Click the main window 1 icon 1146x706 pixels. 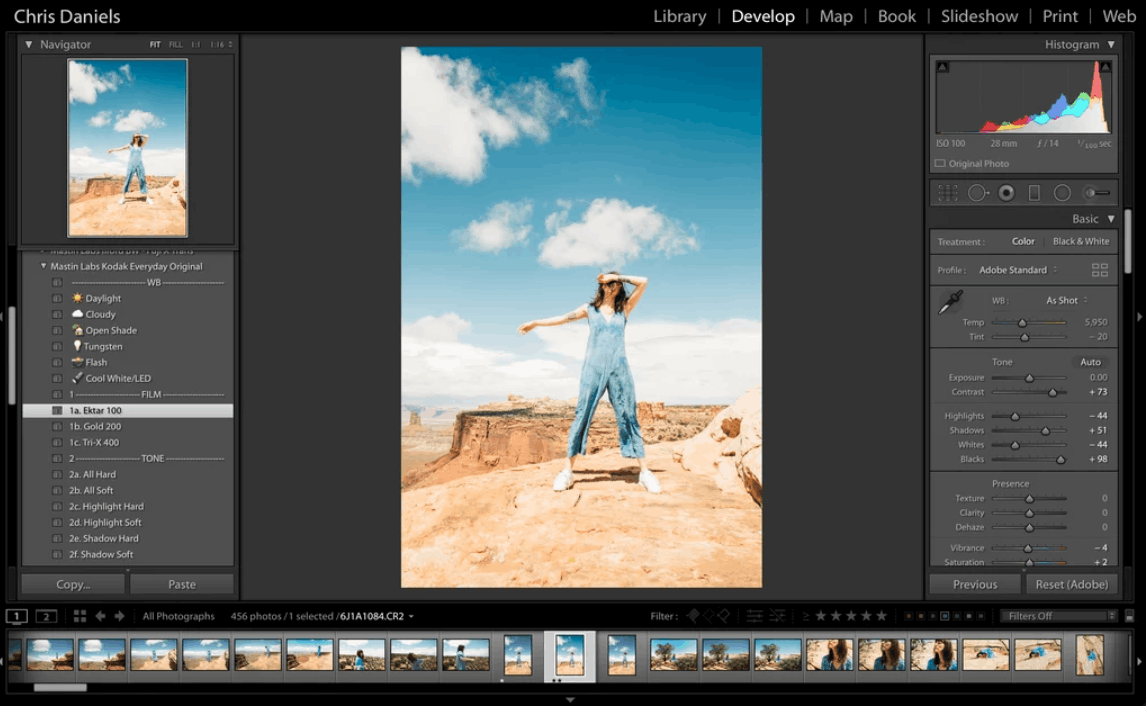(17, 616)
